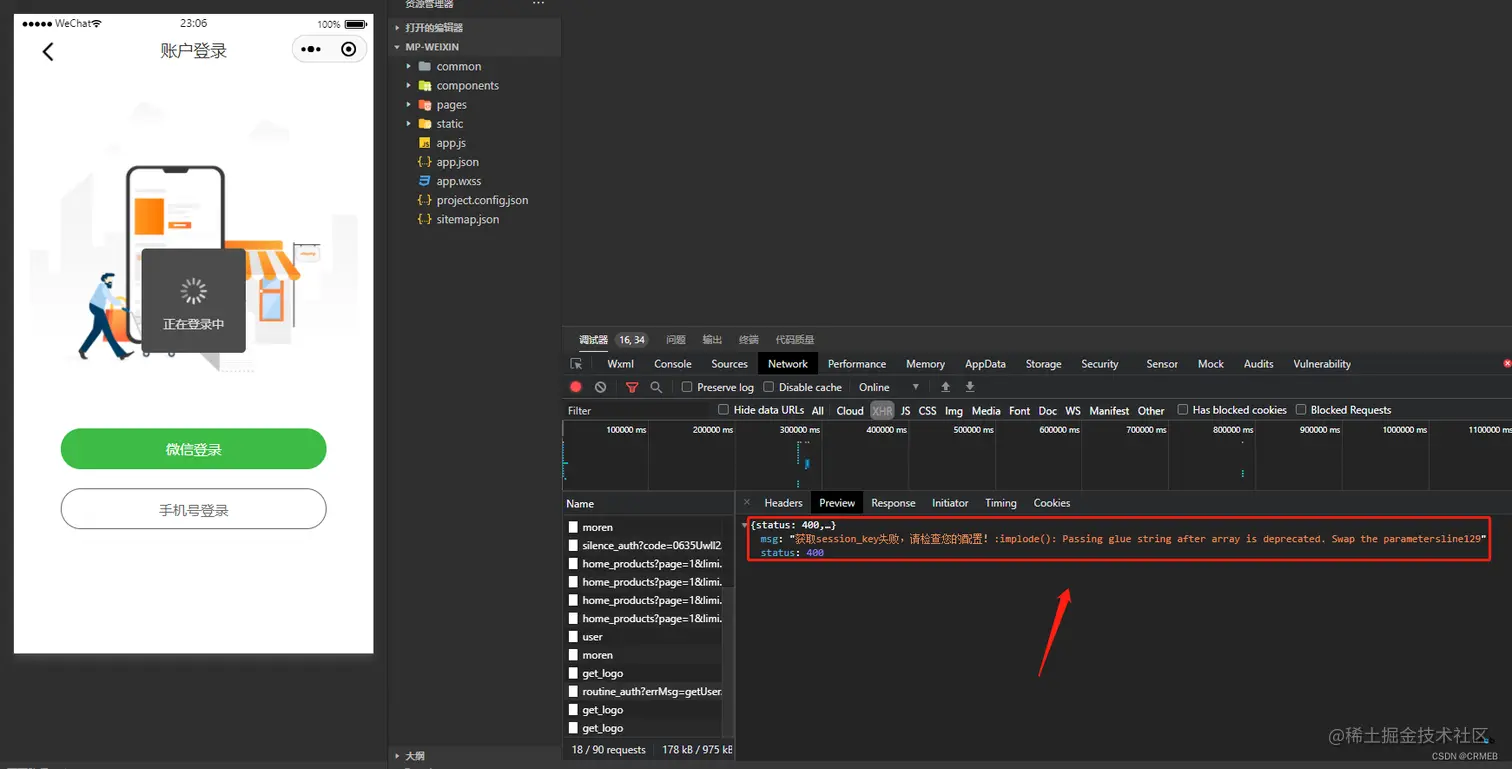
Task: Click the app.js file icon
Action: tap(424, 143)
